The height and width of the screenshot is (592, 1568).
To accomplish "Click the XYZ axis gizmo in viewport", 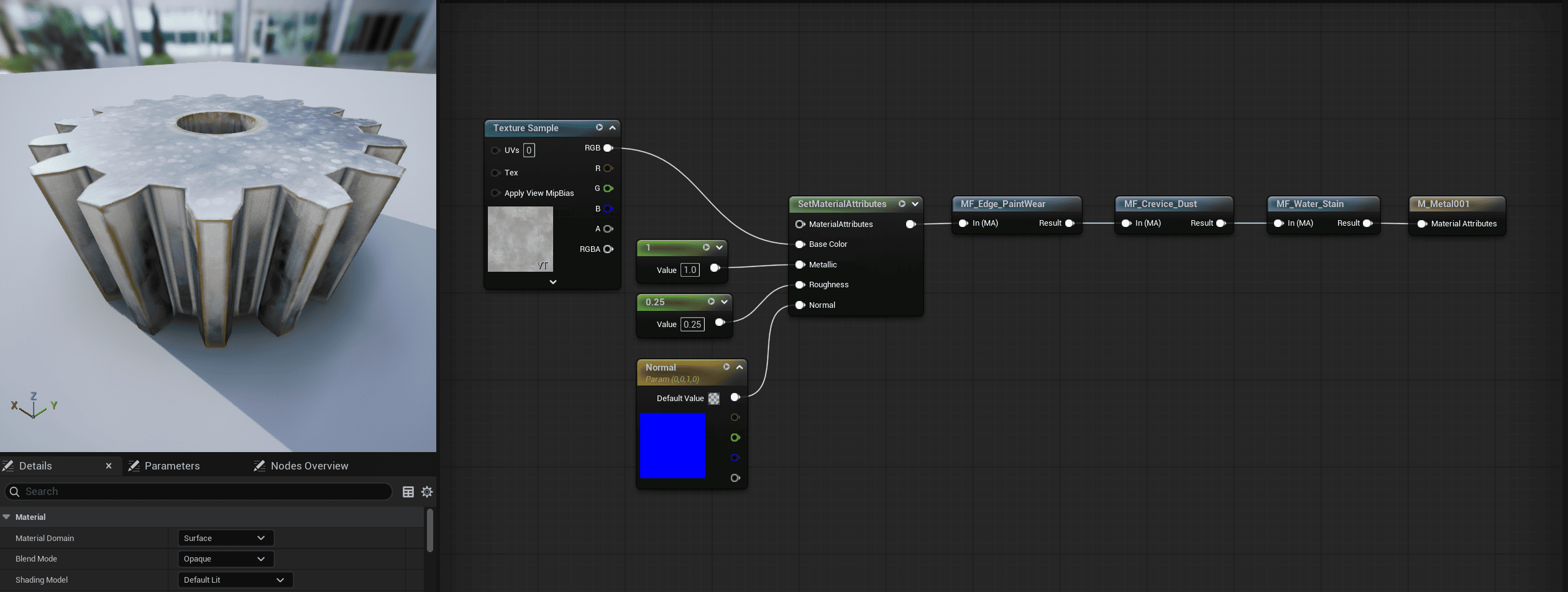I will [x=34, y=406].
